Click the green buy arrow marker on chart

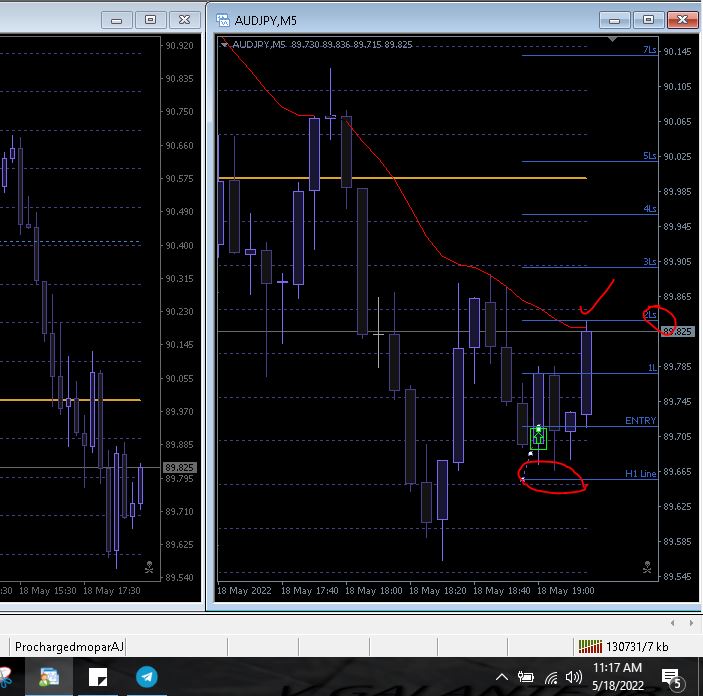[x=538, y=436]
